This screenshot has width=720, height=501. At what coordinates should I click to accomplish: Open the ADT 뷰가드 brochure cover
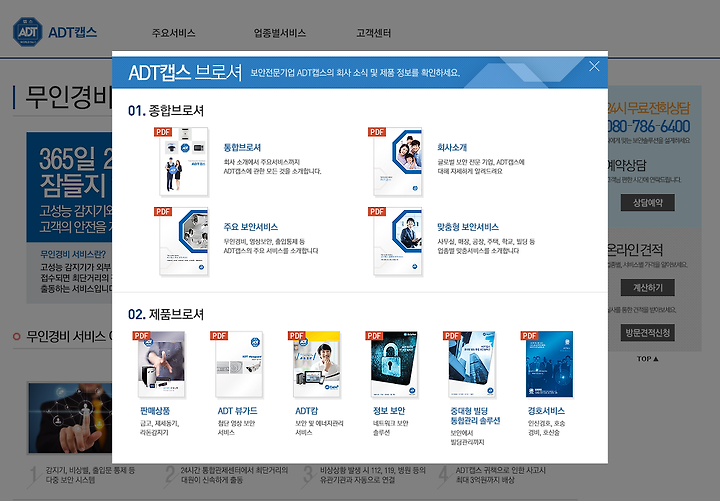tap(239, 364)
